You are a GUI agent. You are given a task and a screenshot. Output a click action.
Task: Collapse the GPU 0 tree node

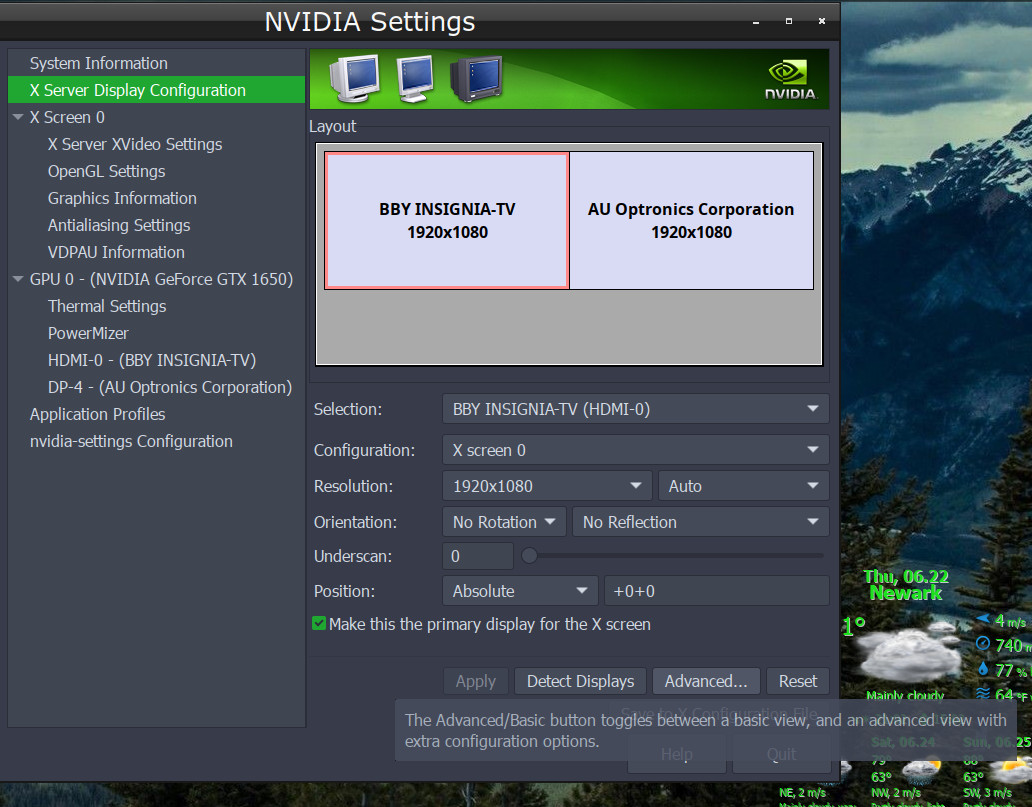[18, 279]
